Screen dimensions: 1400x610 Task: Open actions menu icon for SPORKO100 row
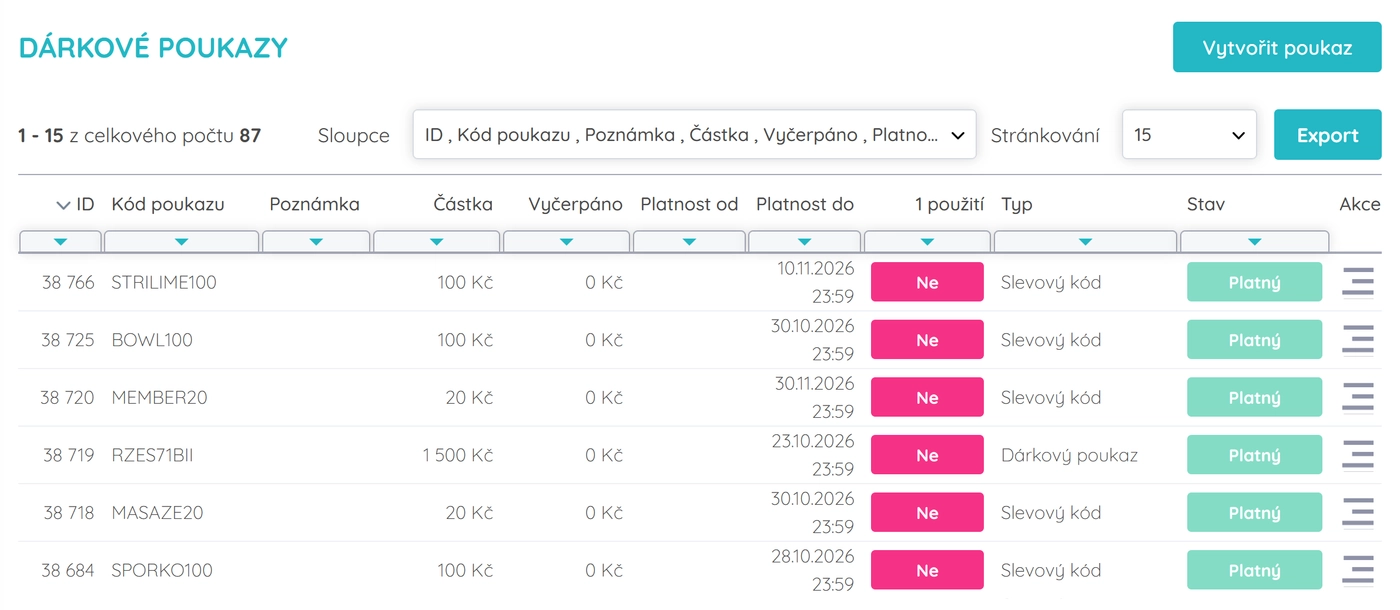point(1357,570)
